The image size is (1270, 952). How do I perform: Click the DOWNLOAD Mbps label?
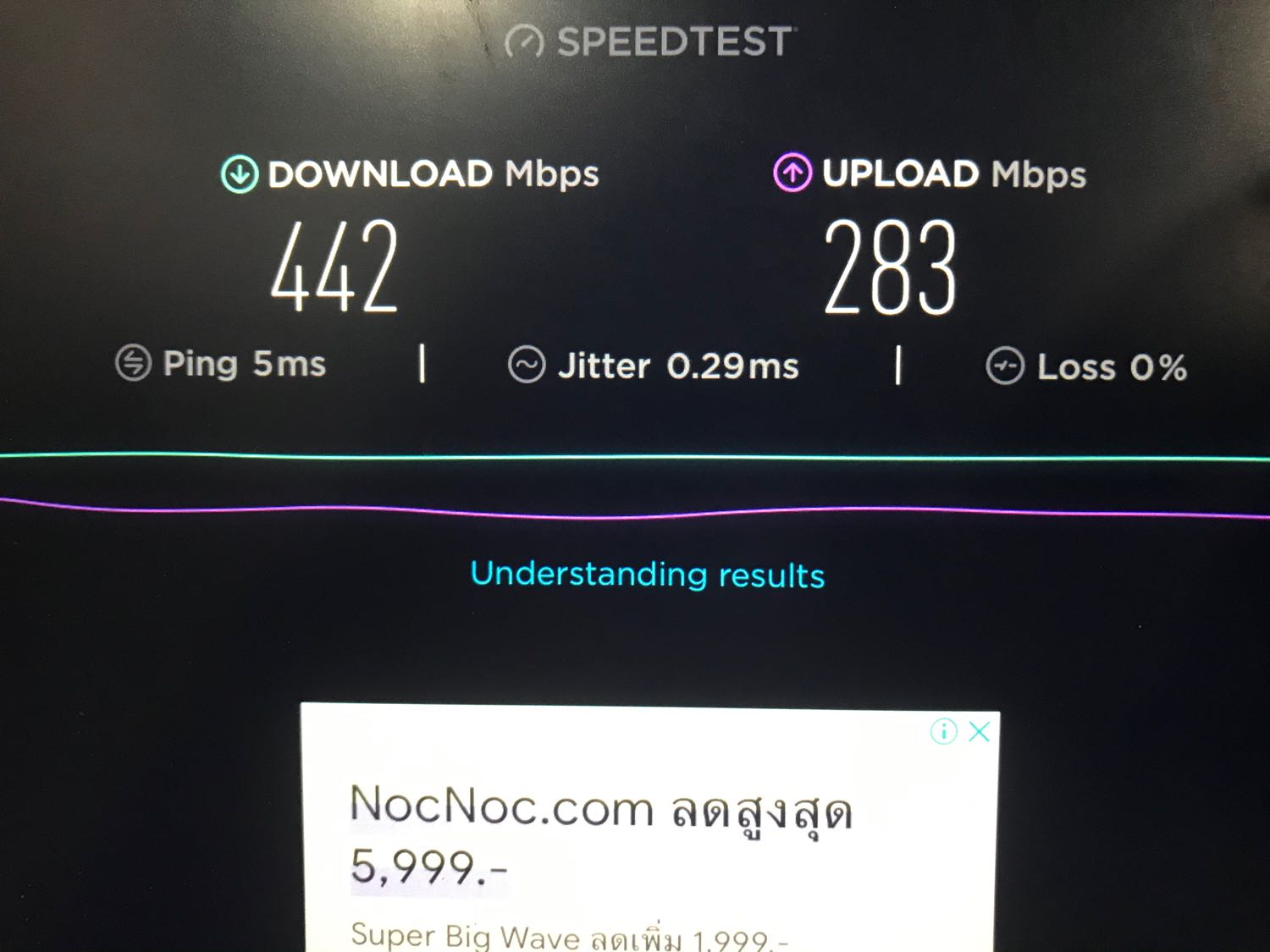coord(433,173)
